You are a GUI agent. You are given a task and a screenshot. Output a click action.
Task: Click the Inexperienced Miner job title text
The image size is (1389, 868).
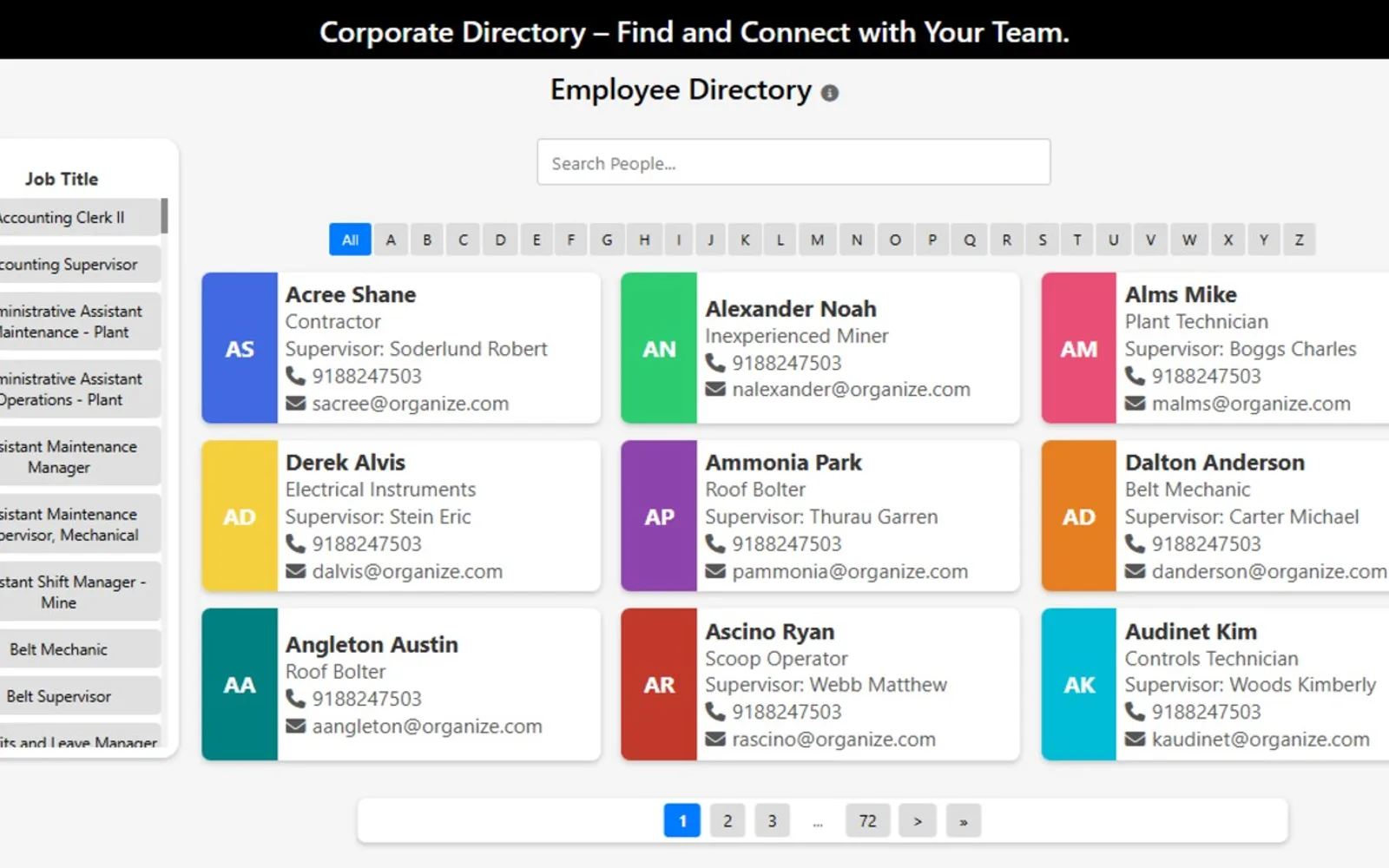pos(797,336)
